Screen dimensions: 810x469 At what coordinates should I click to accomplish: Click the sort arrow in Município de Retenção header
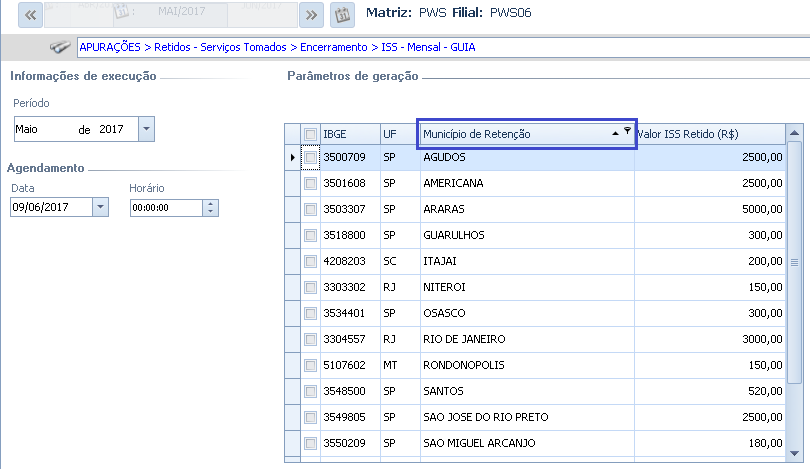[x=614, y=133]
